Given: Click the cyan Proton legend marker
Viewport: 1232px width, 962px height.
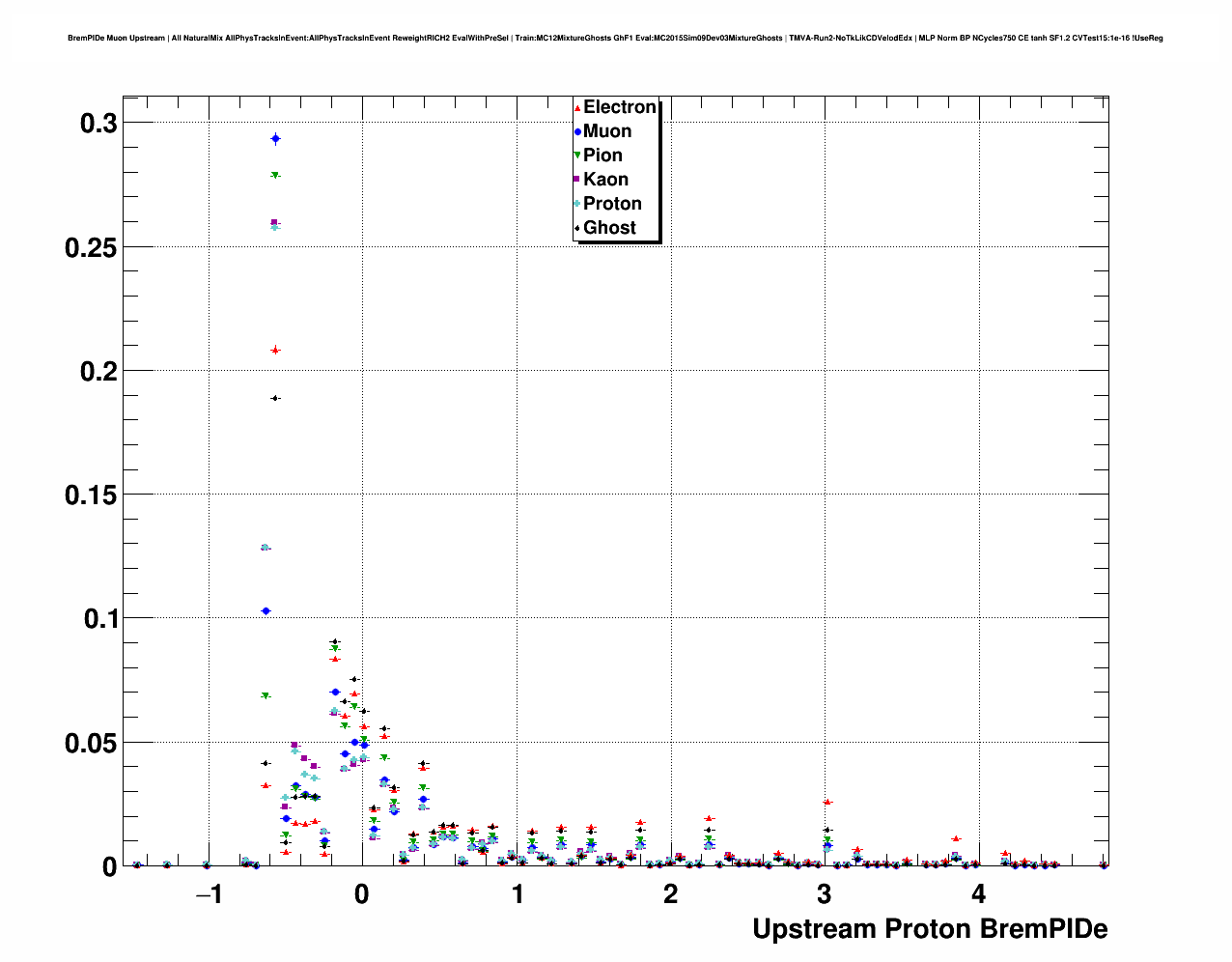Looking at the screenshot, I should pyautogui.click(x=577, y=204).
